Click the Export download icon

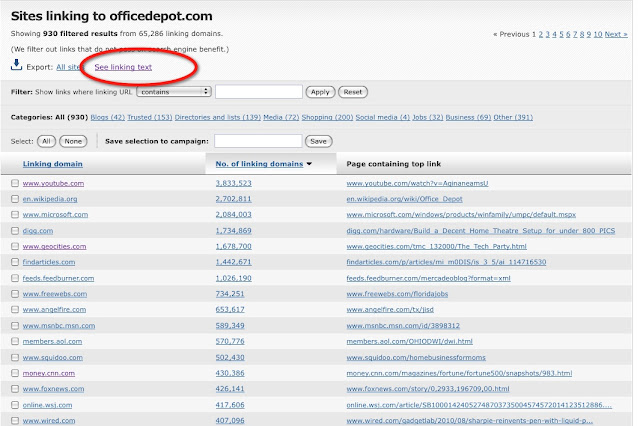[x=16, y=65]
